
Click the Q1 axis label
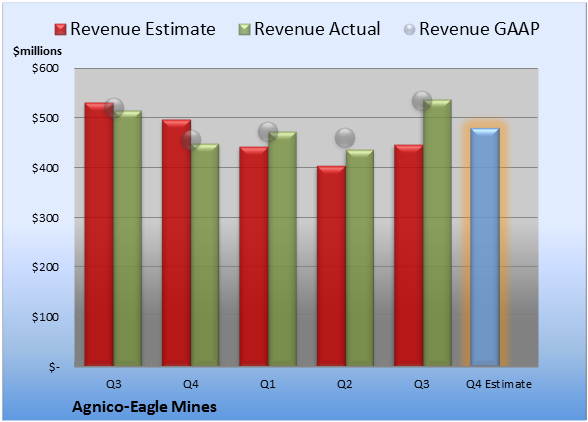click(268, 384)
